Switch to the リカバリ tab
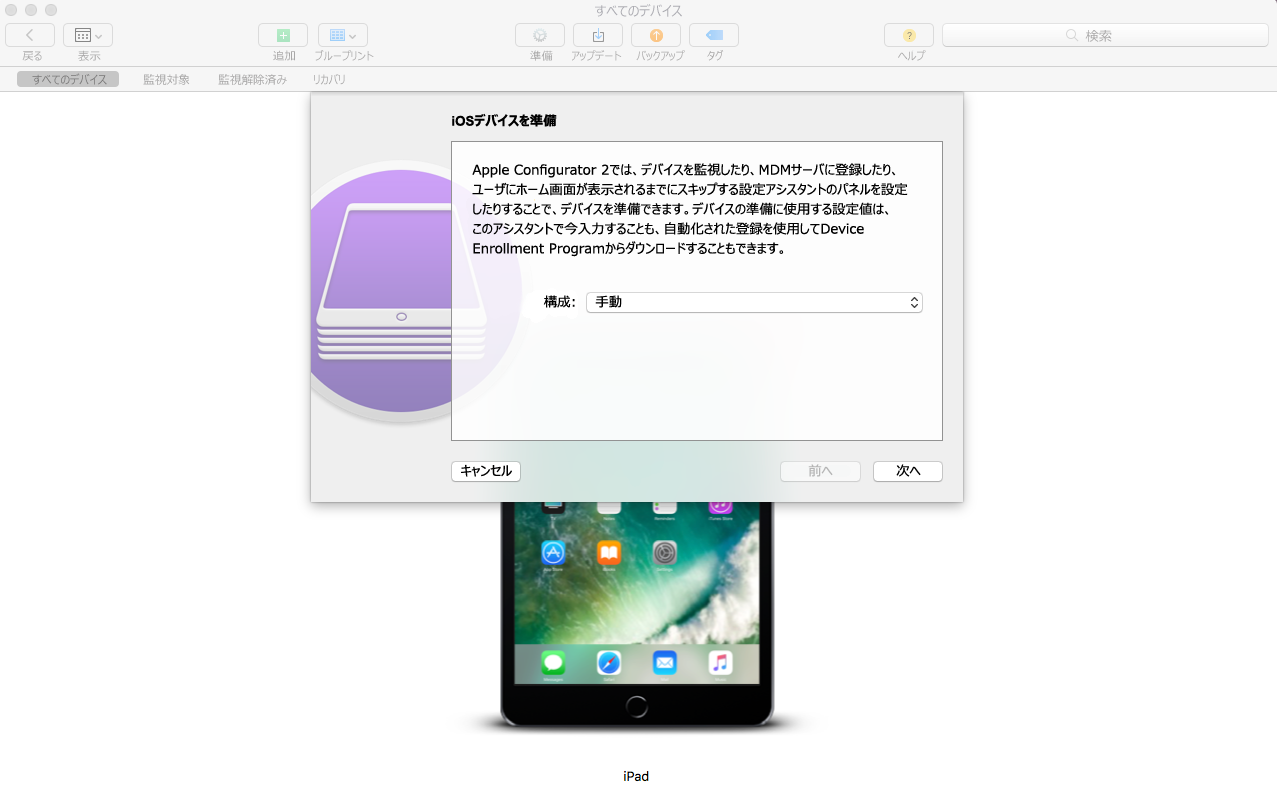Screen dimensions: 1277x788 coord(329,79)
